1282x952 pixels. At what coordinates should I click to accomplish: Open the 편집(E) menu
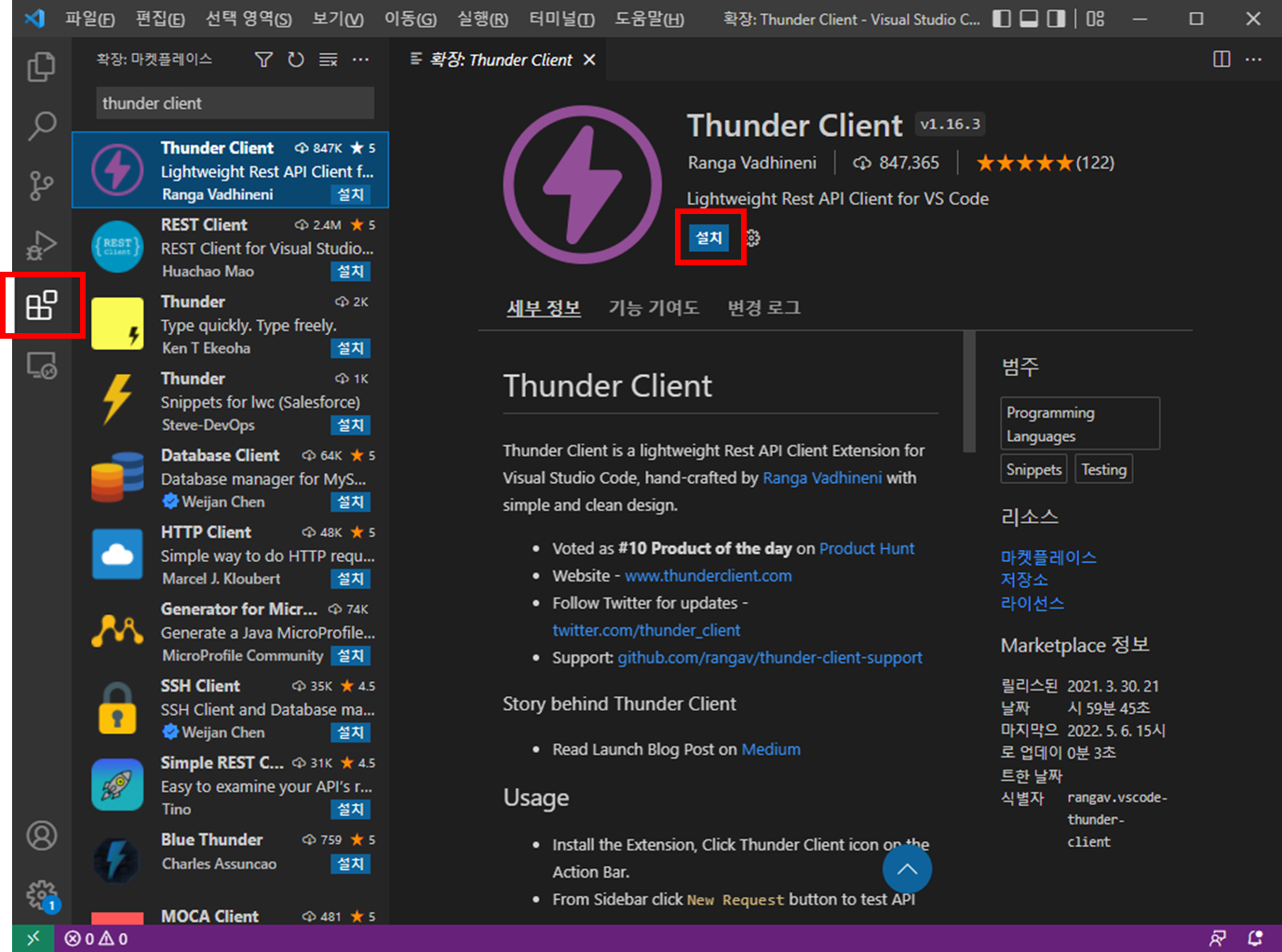160,19
